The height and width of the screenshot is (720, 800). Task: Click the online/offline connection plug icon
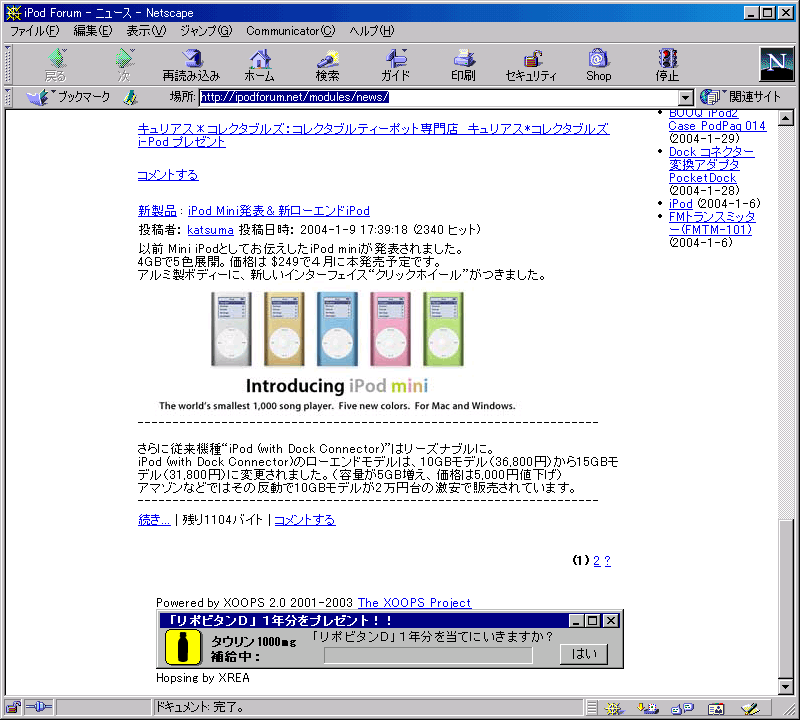pyautogui.click(x=39, y=707)
